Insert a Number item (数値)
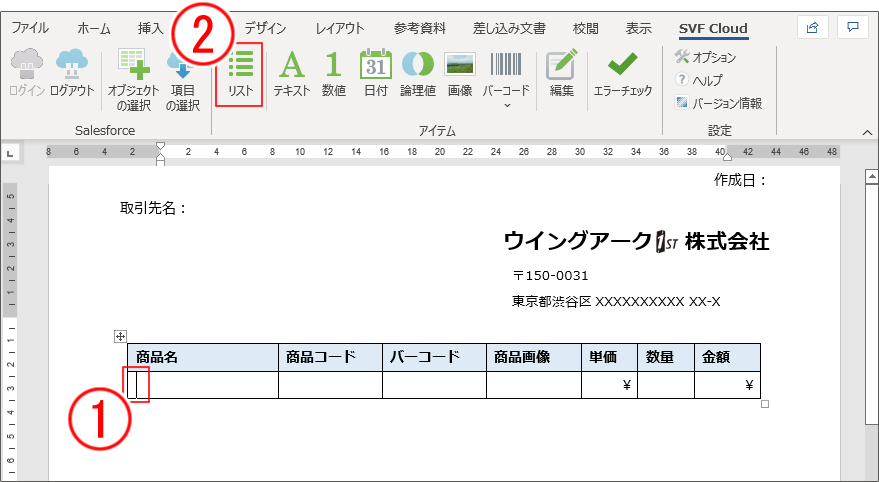Screen dimensions: 879x482 (334, 73)
